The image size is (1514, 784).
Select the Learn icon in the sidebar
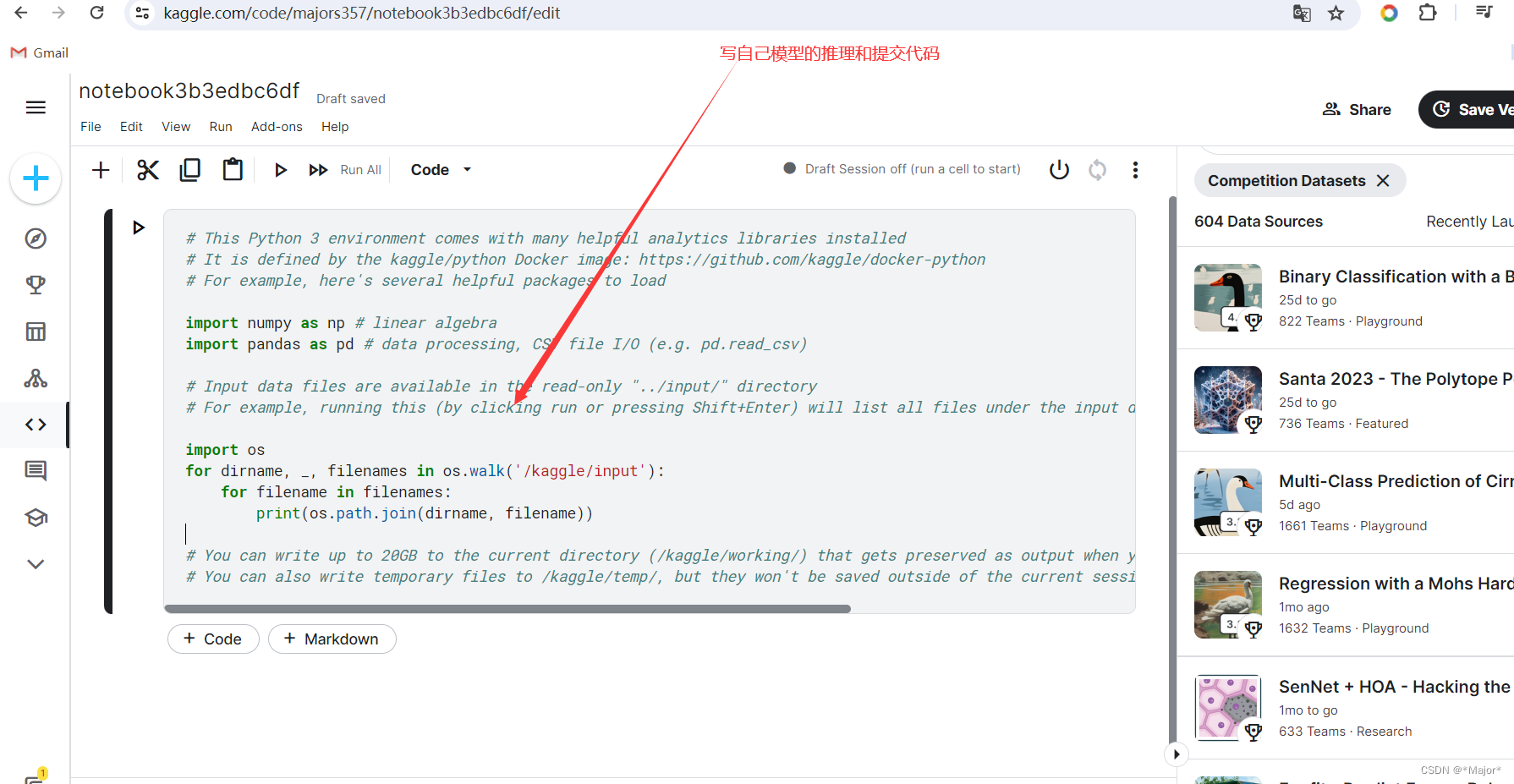35,517
